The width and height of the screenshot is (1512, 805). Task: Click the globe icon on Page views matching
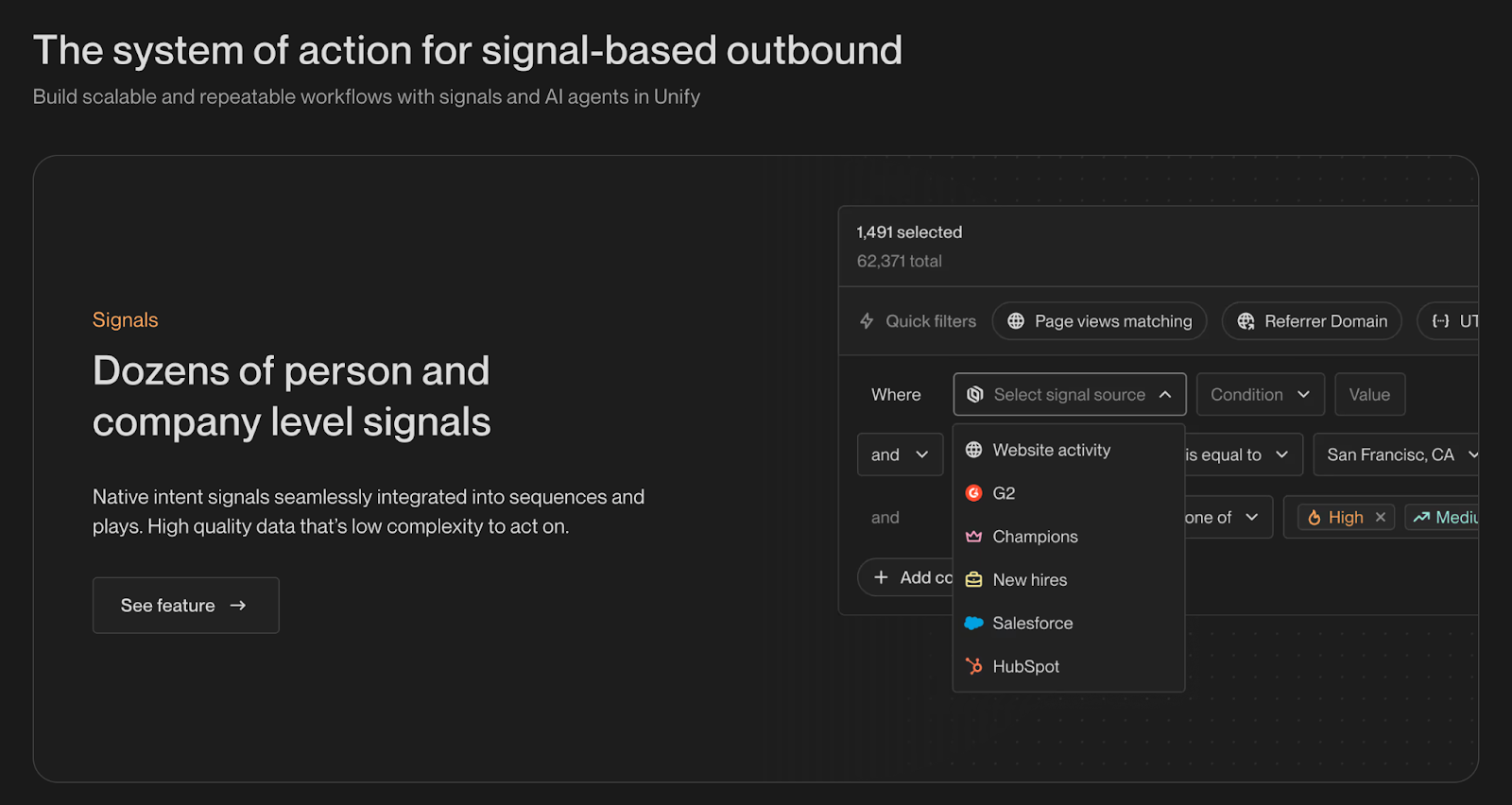[1014, 321]
